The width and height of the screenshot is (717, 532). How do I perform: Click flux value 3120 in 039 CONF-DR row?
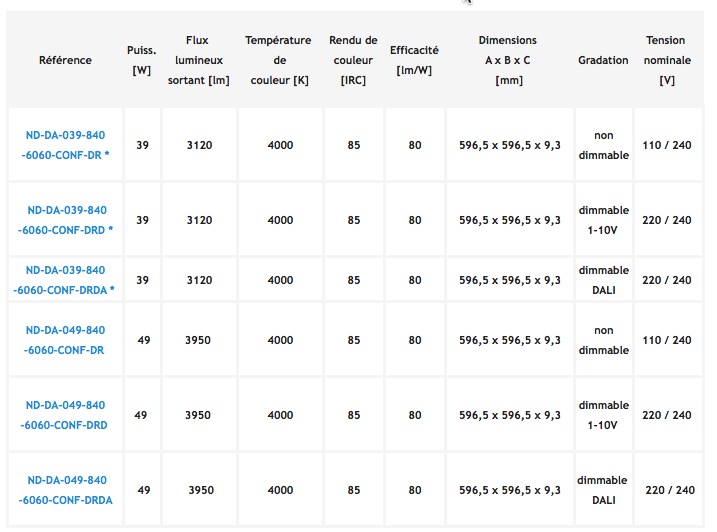point(199,145)
